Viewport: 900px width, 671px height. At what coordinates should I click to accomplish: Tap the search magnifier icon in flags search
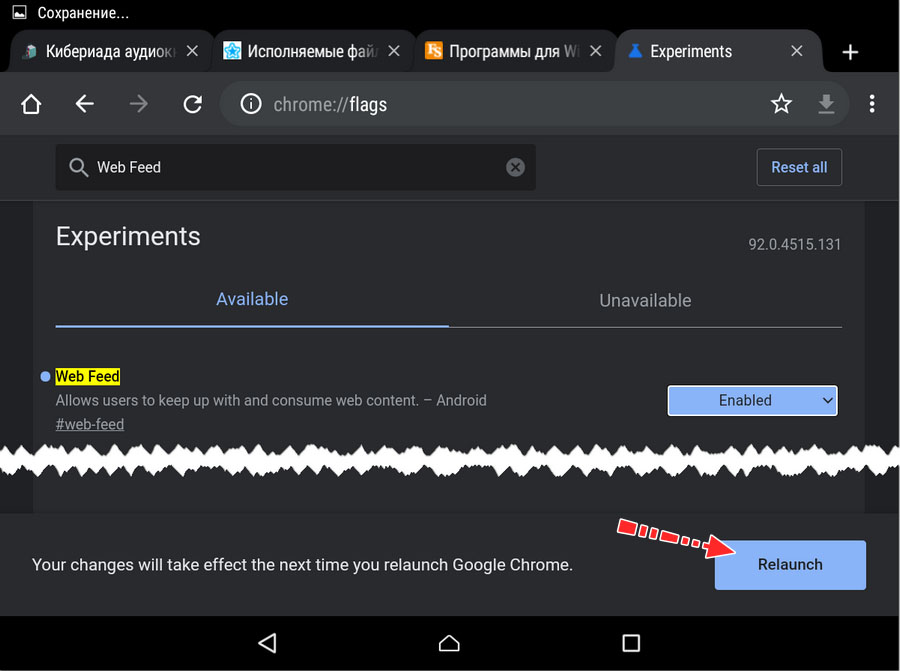pos(78,167)
